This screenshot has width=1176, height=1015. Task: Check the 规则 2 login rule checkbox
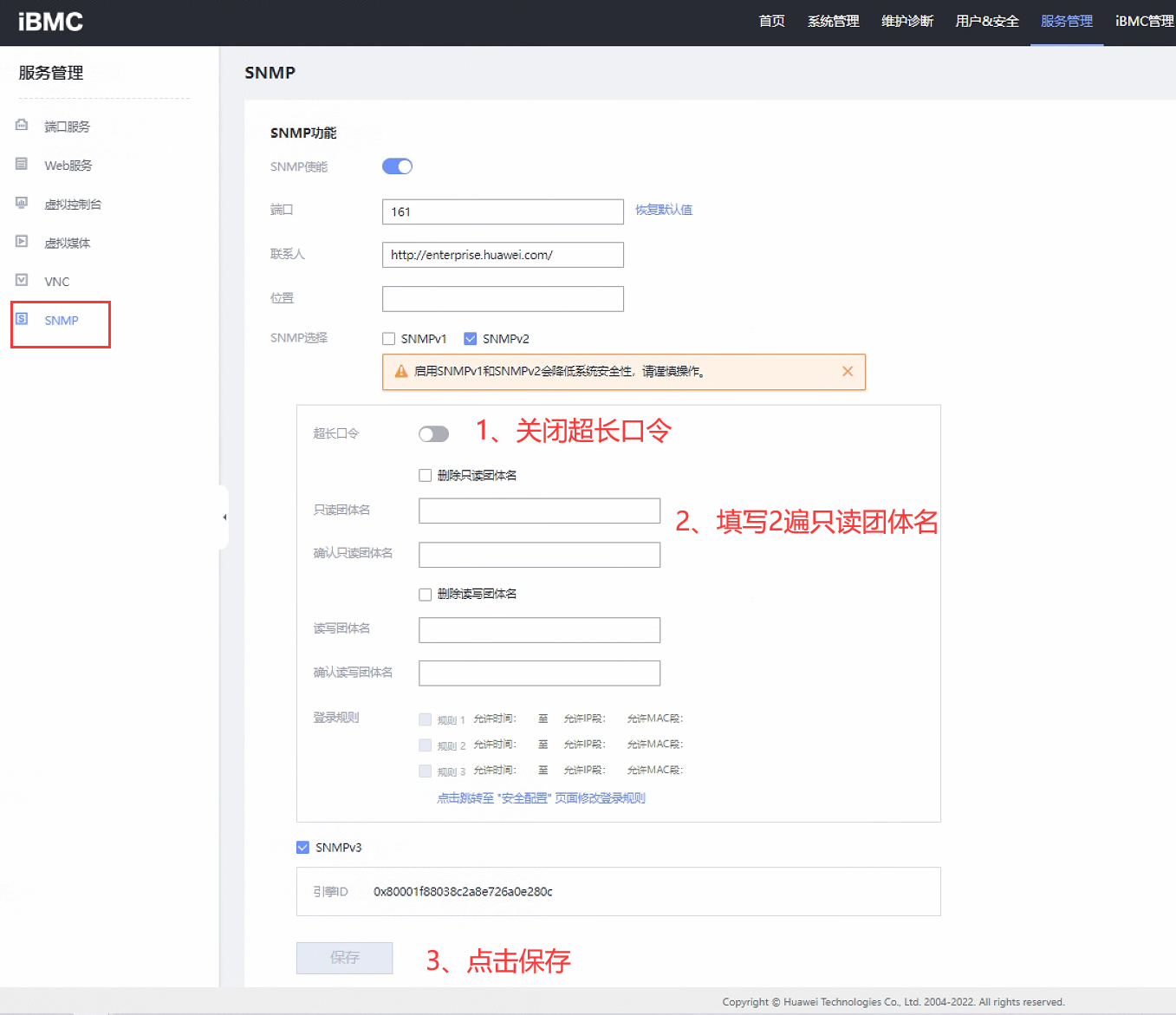pyautogui.click(x=425, y=745)
